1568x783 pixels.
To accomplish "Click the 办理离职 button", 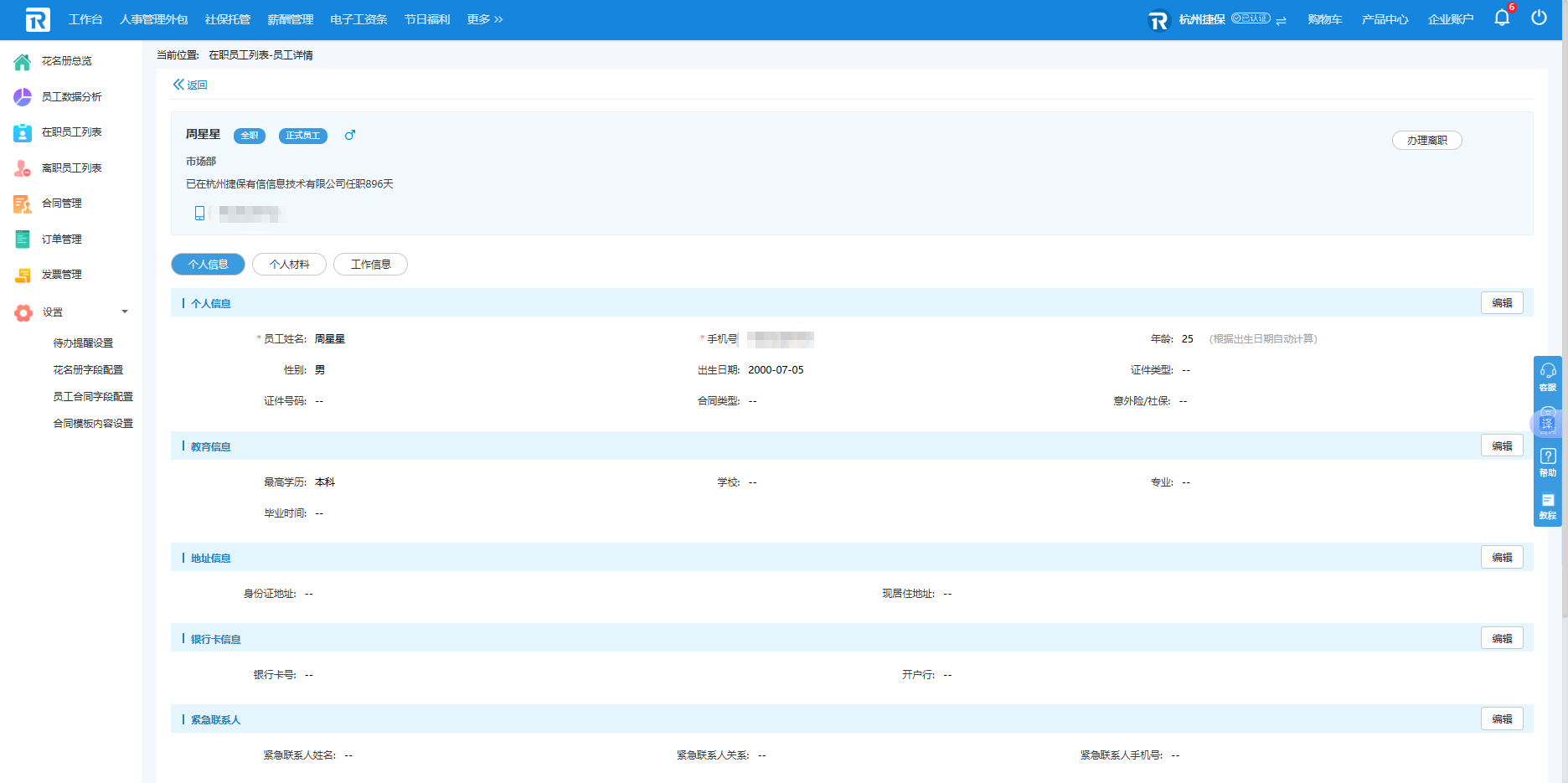I will [x=1426, y=141].
